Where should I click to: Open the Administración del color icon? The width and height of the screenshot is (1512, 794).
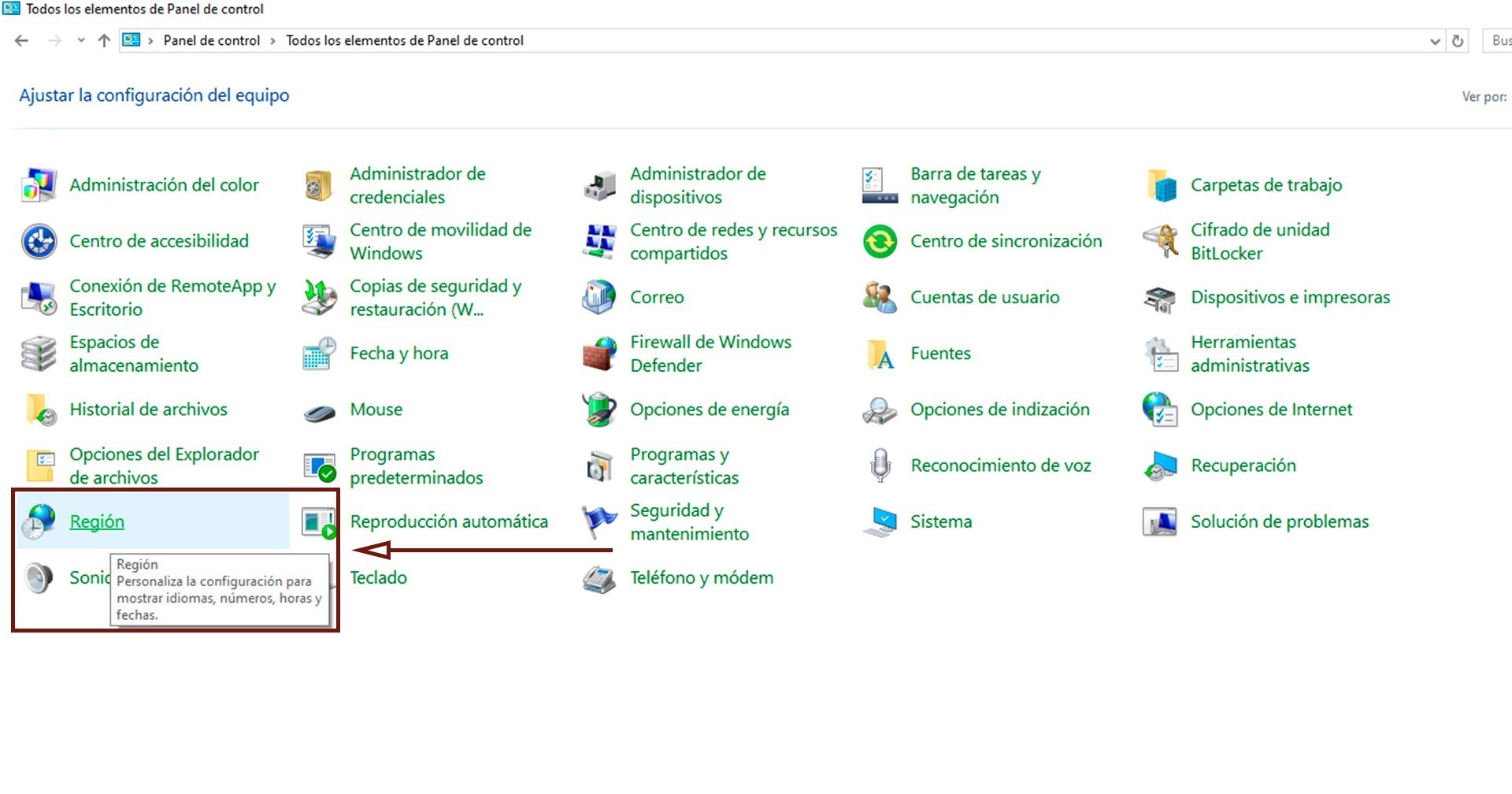click(39, 185)
